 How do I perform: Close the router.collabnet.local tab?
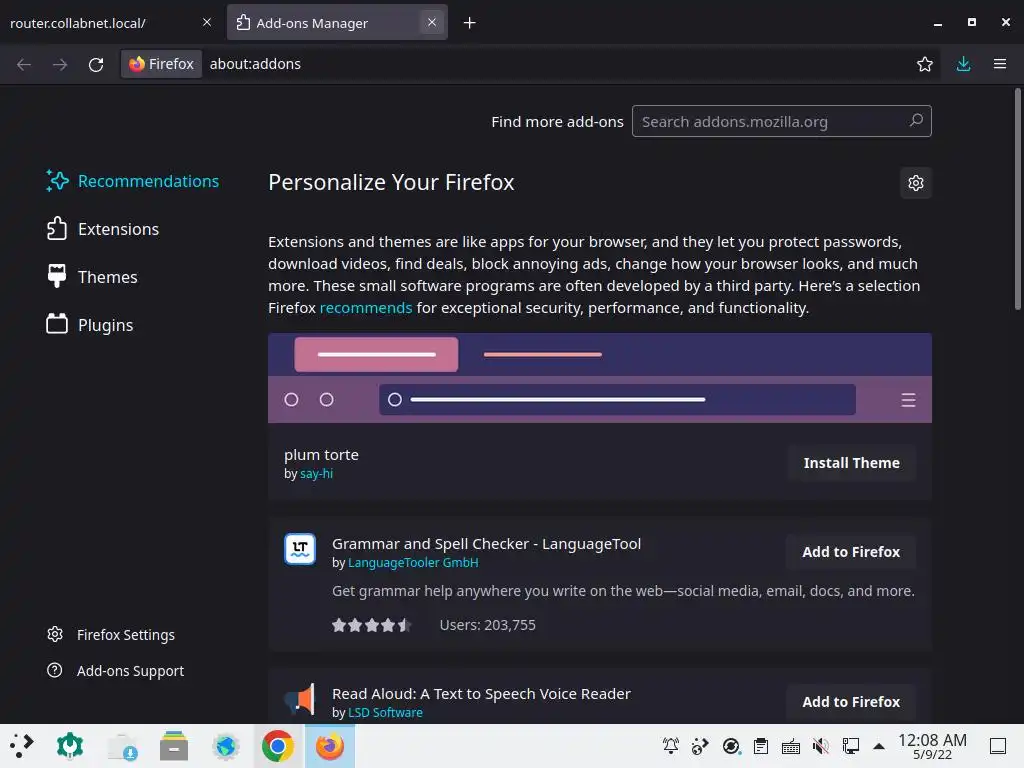[x=207, y=22]
